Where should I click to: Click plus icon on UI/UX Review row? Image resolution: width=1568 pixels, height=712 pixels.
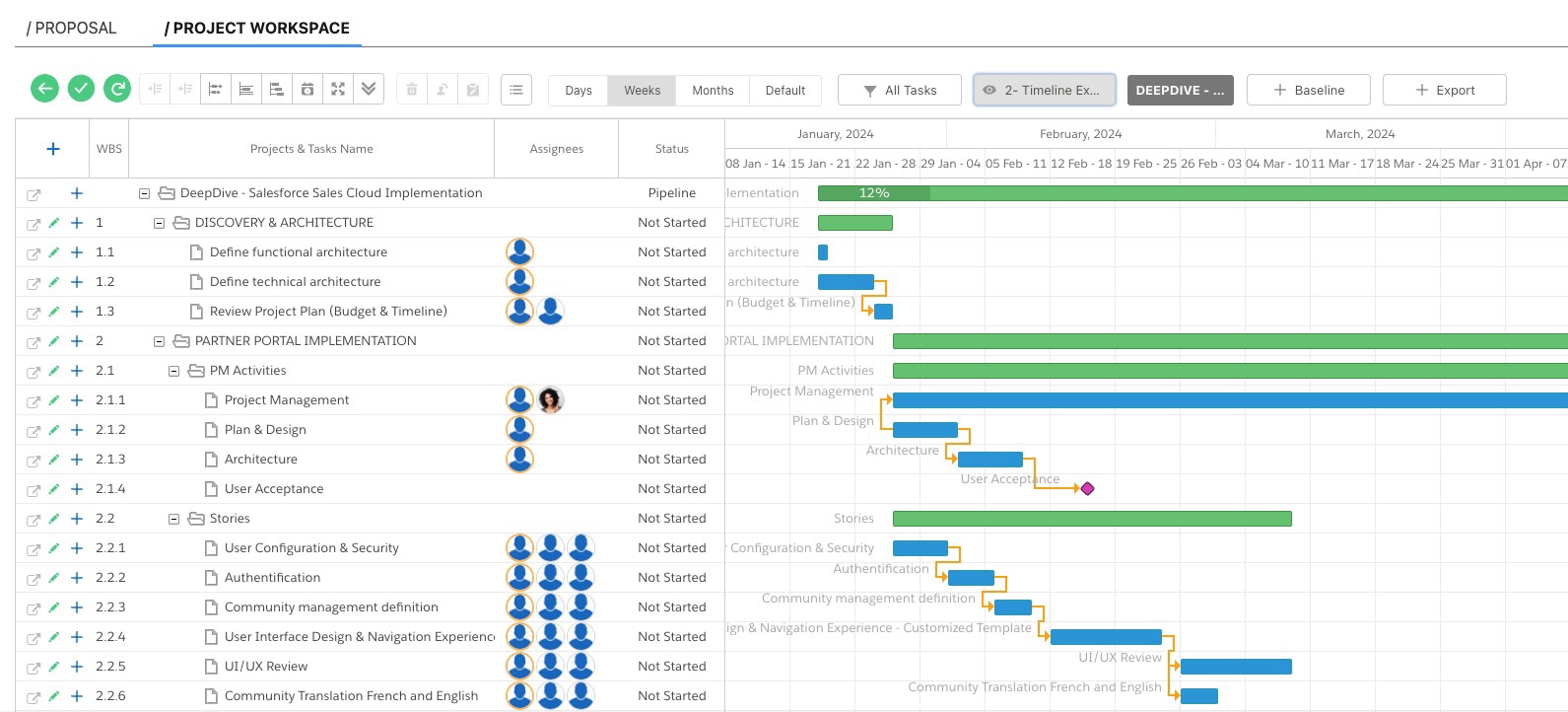(77, 667)
